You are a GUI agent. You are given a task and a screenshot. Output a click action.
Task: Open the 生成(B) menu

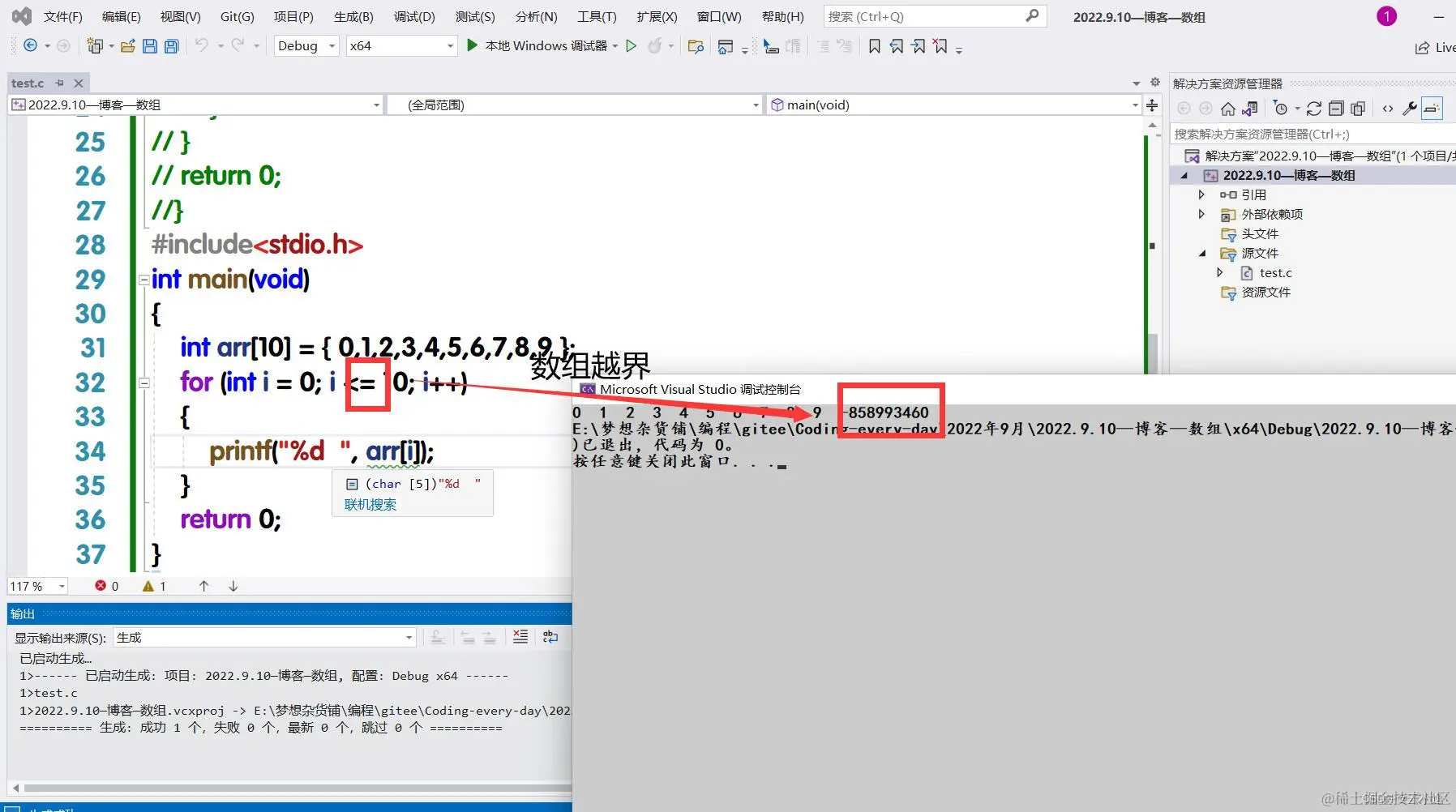353,16
